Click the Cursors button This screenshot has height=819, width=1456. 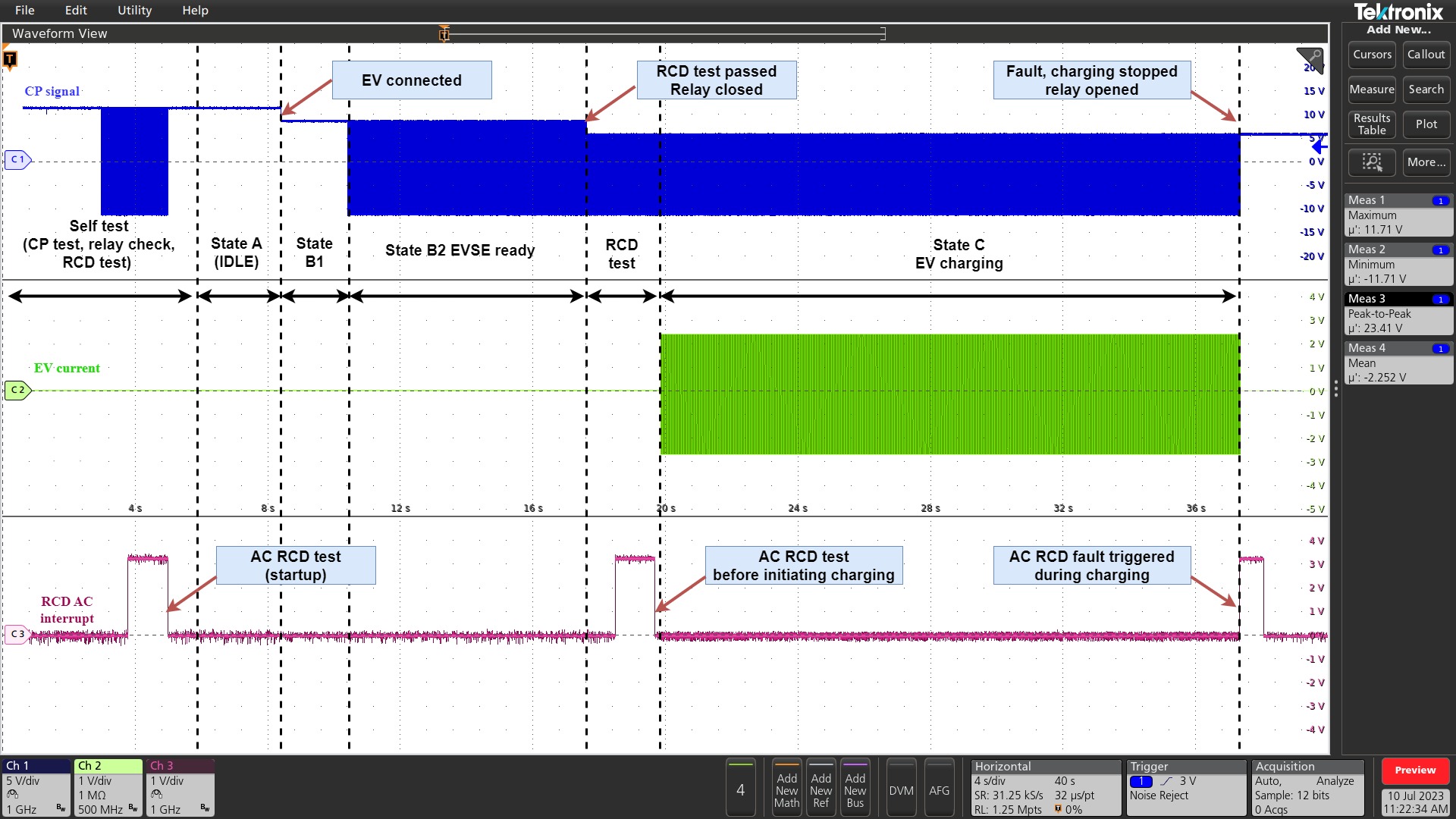pos(1372,55)
